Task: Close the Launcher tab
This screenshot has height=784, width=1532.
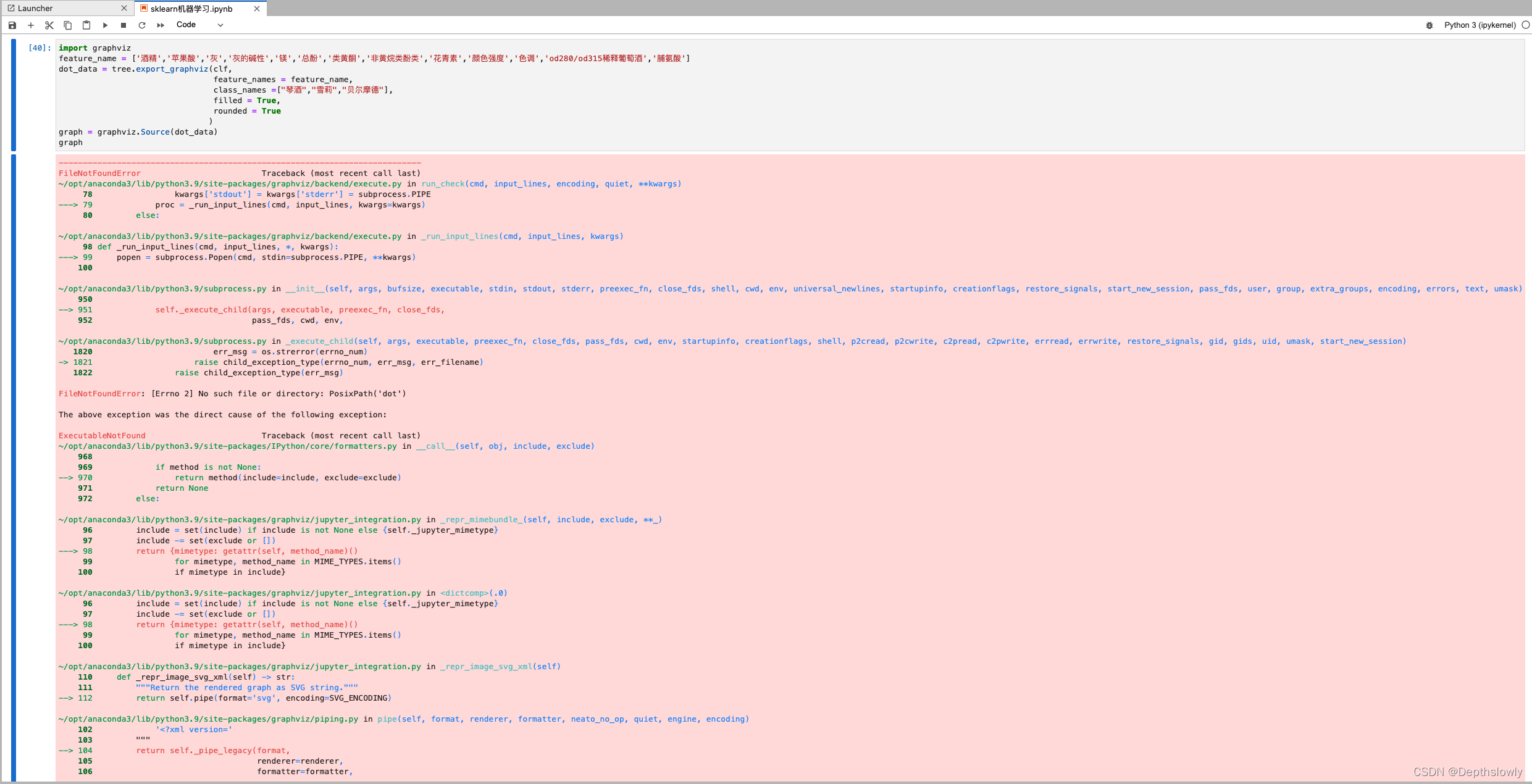Action: coord(124,9)
